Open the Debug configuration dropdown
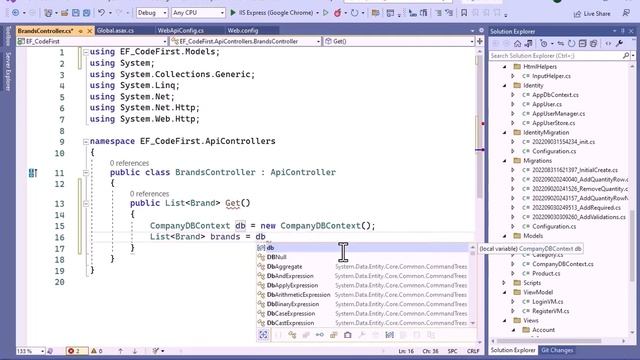This screenshot has width=640, height=360. 152,13
